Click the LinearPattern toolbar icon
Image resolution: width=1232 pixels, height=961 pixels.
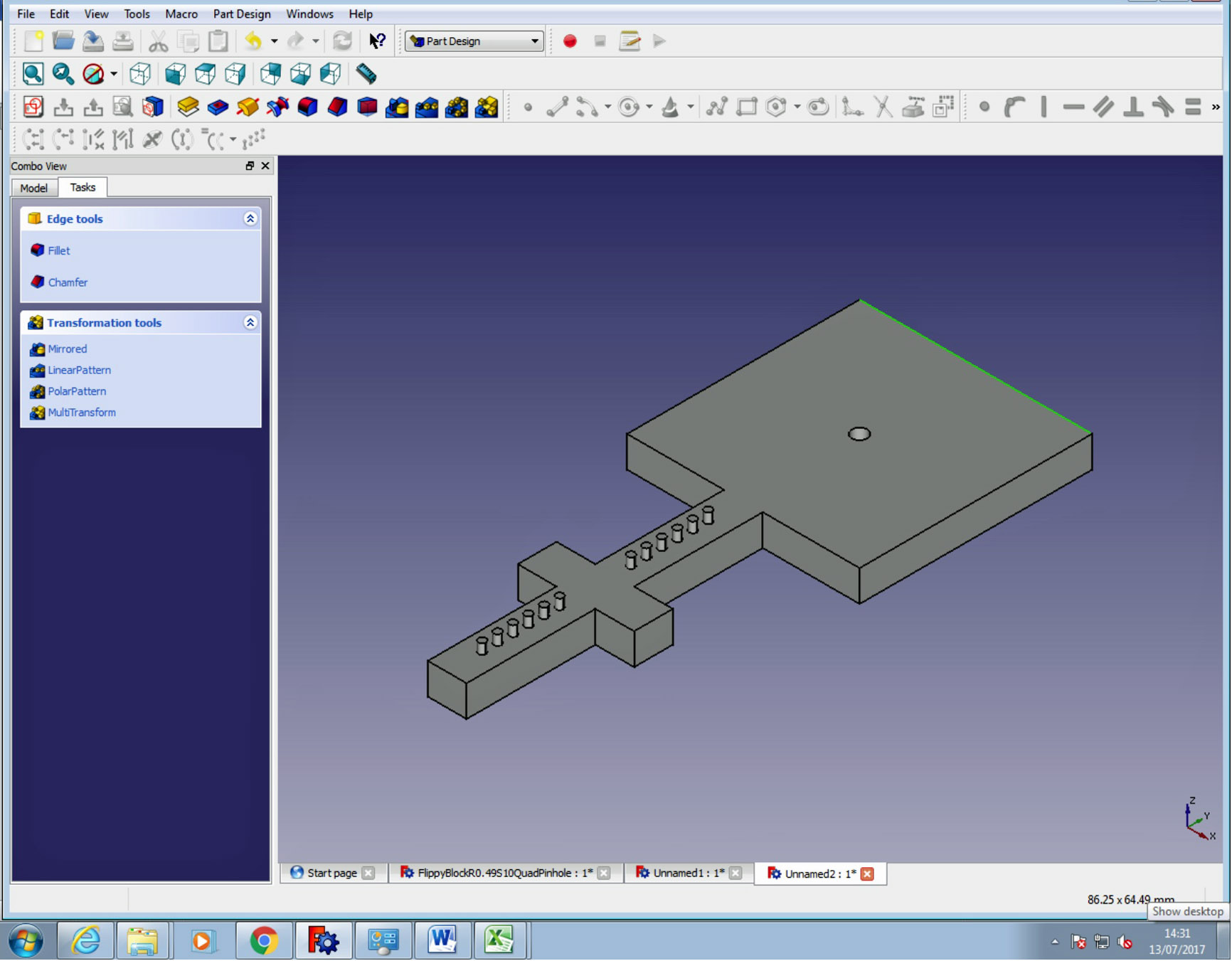(x=427, y=107)
